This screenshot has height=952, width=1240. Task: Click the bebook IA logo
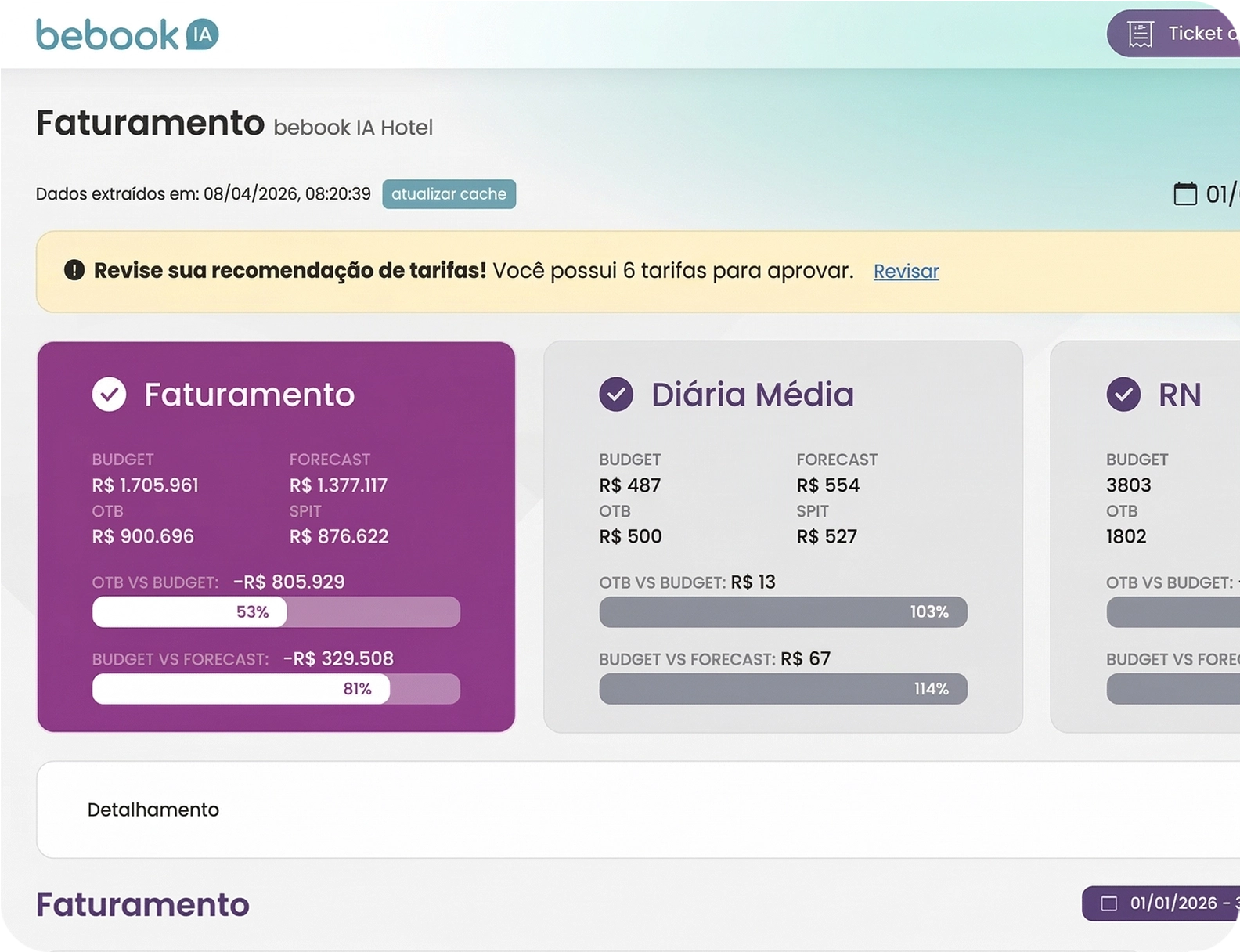pyautogui.click(x=127, y=34)
